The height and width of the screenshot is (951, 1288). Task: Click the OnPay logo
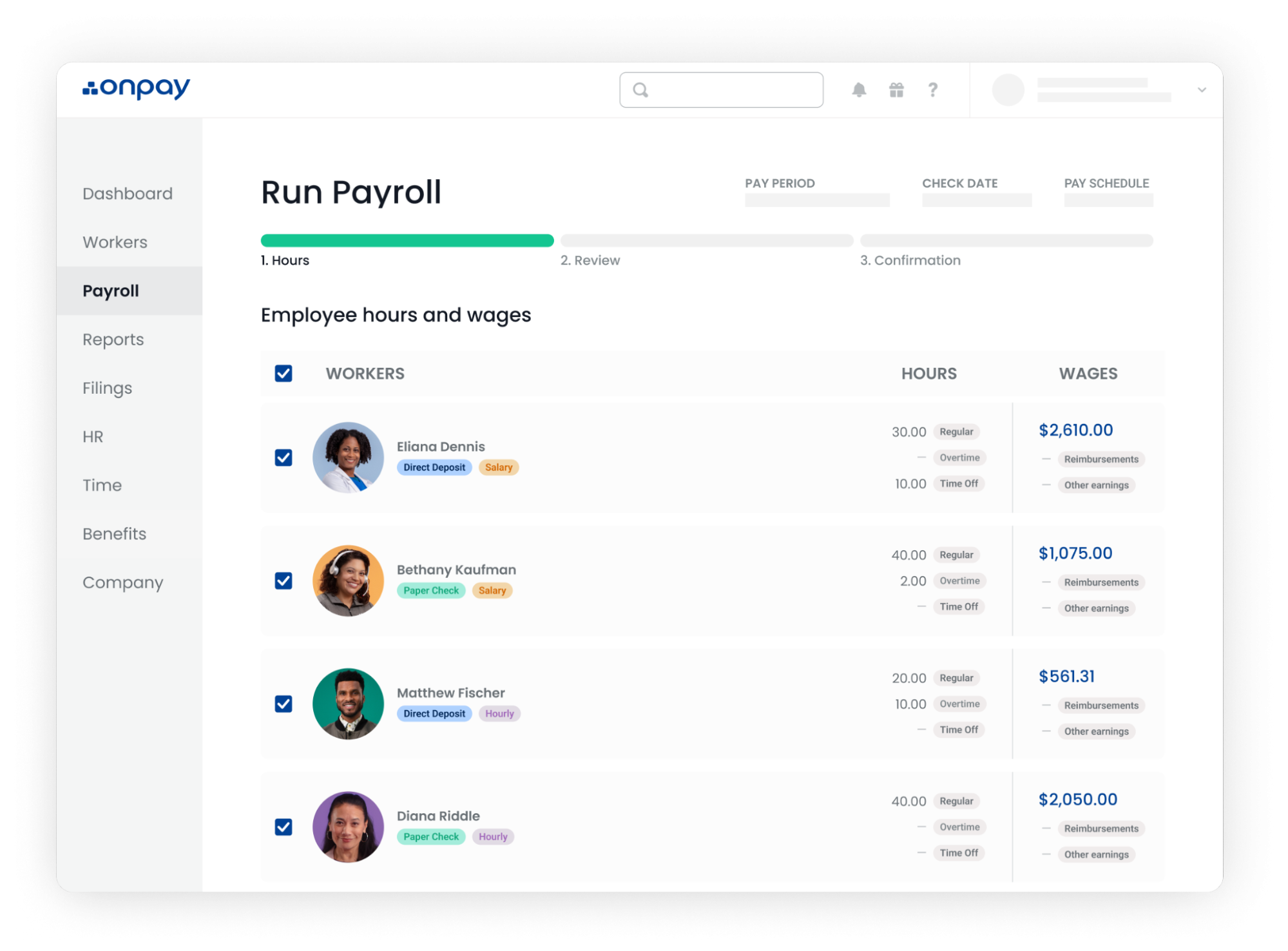(137, 88)
